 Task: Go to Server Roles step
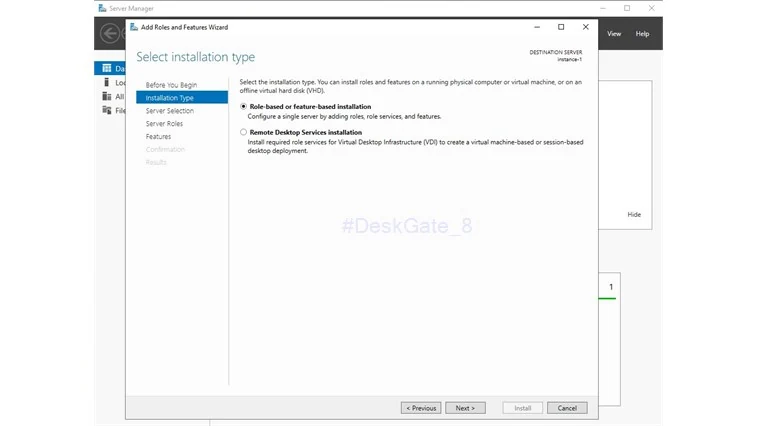[x=164, y=124]
